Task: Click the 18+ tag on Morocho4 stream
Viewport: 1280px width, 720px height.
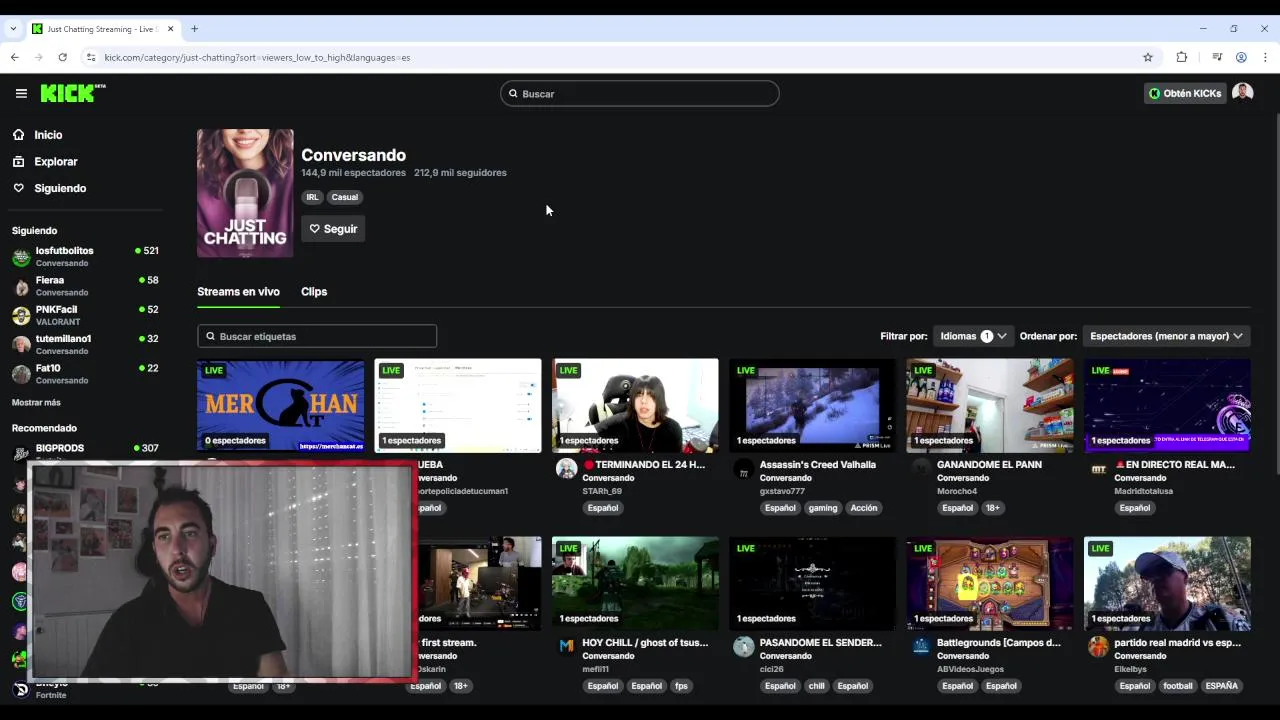Action: (x=993, y=508)
